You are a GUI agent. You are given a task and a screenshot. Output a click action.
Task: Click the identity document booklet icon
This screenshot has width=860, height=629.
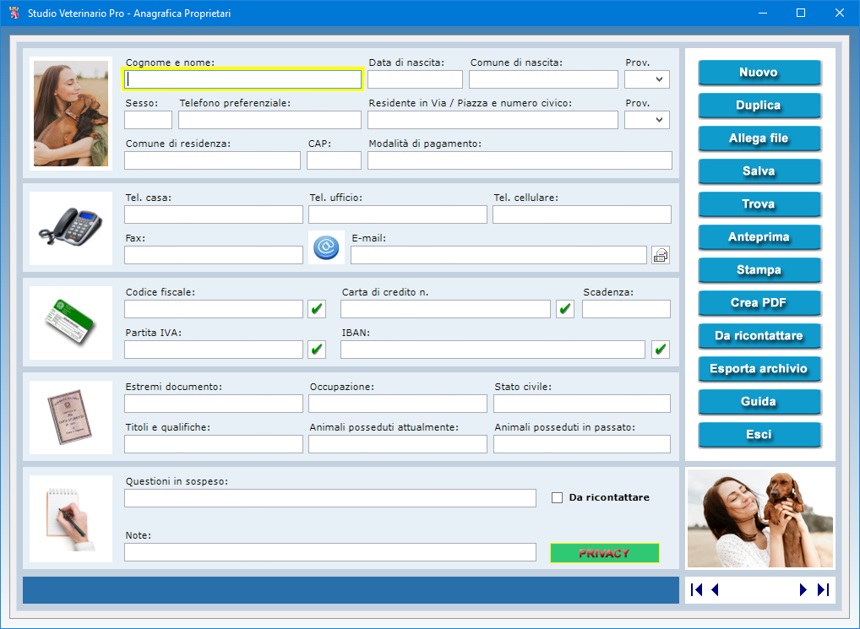(70, 417)
